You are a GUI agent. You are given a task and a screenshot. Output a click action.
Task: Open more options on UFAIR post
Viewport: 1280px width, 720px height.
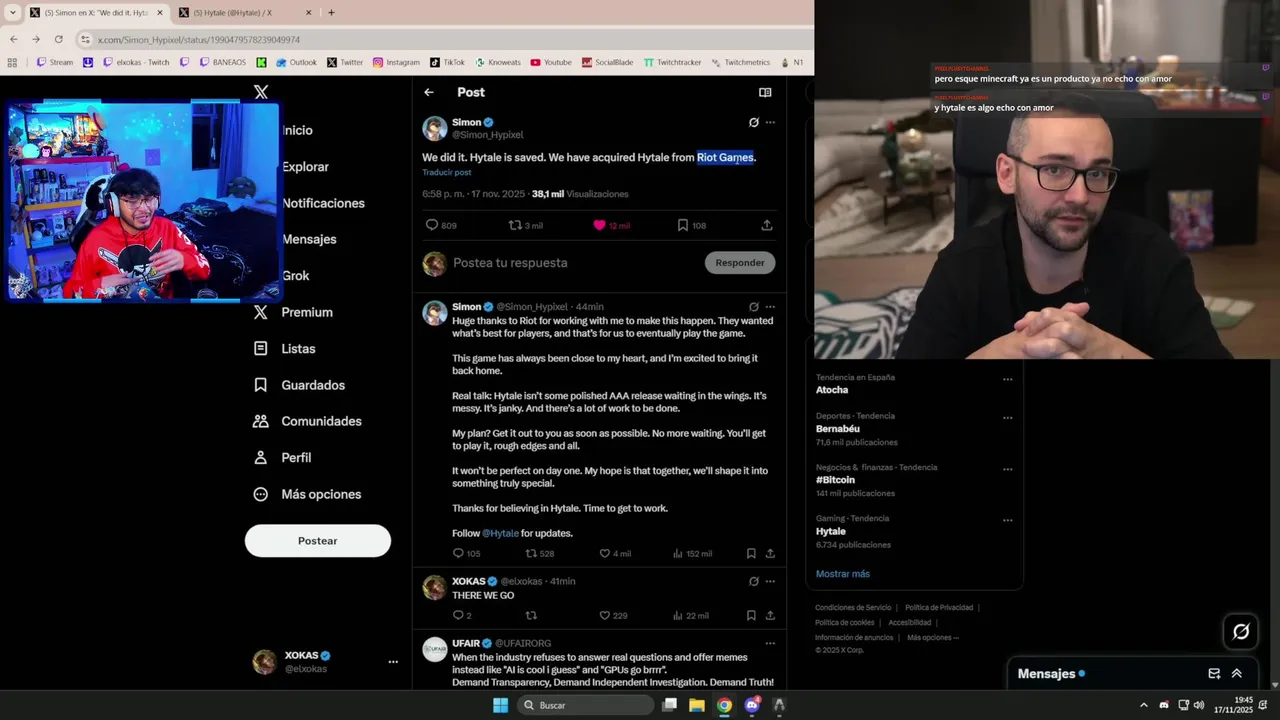(770, 643)
